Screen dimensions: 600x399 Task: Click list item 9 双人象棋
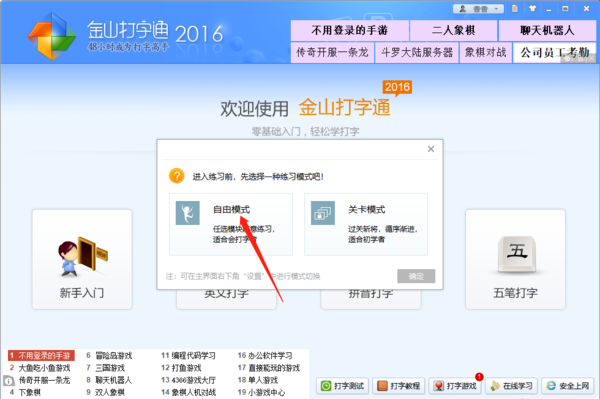[106, 392]
